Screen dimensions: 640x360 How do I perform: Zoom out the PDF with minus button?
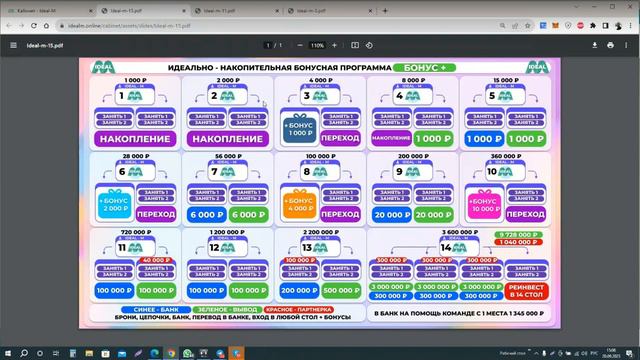pyautogui.click(x=300, y=45)
